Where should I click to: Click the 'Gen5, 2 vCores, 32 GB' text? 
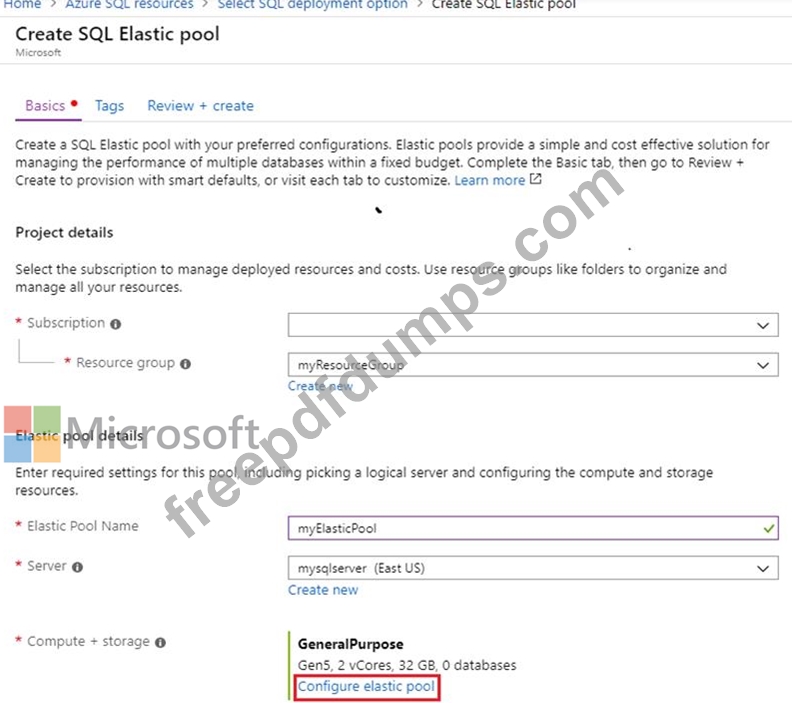pyautogui.click(x=368, y=666)
